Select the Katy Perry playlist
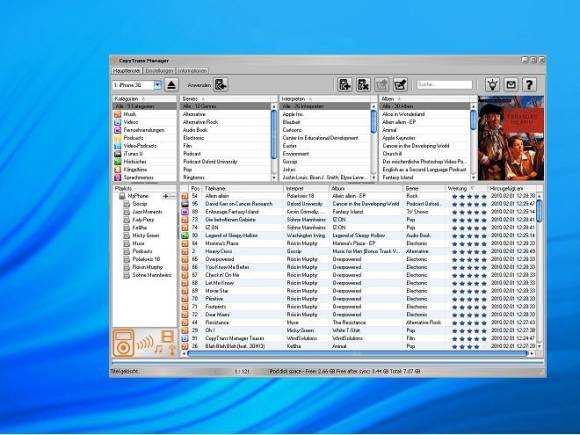 143,220
